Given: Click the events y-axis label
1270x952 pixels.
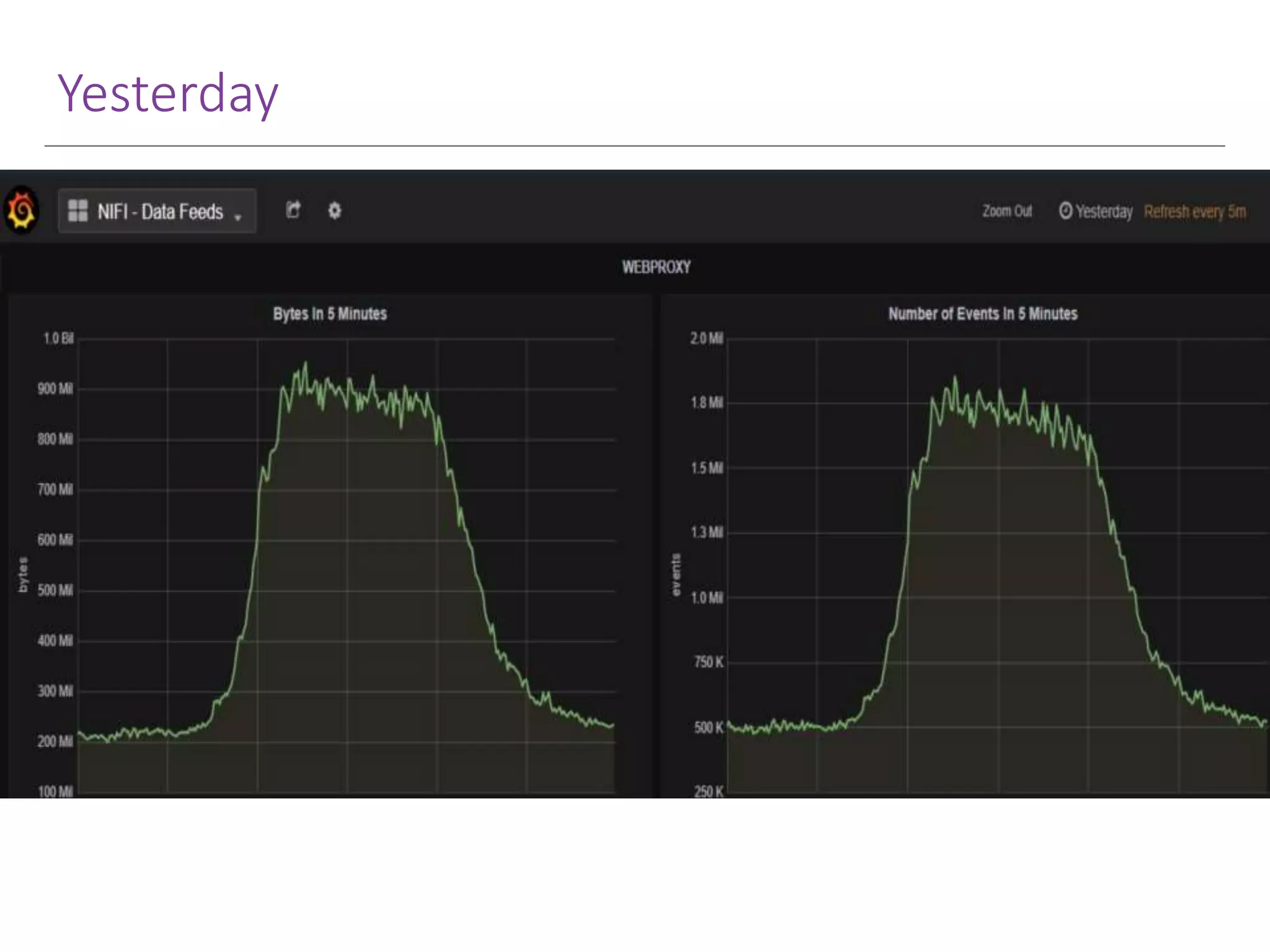Looking at the screenshot, I should click(x=676, y=575).
